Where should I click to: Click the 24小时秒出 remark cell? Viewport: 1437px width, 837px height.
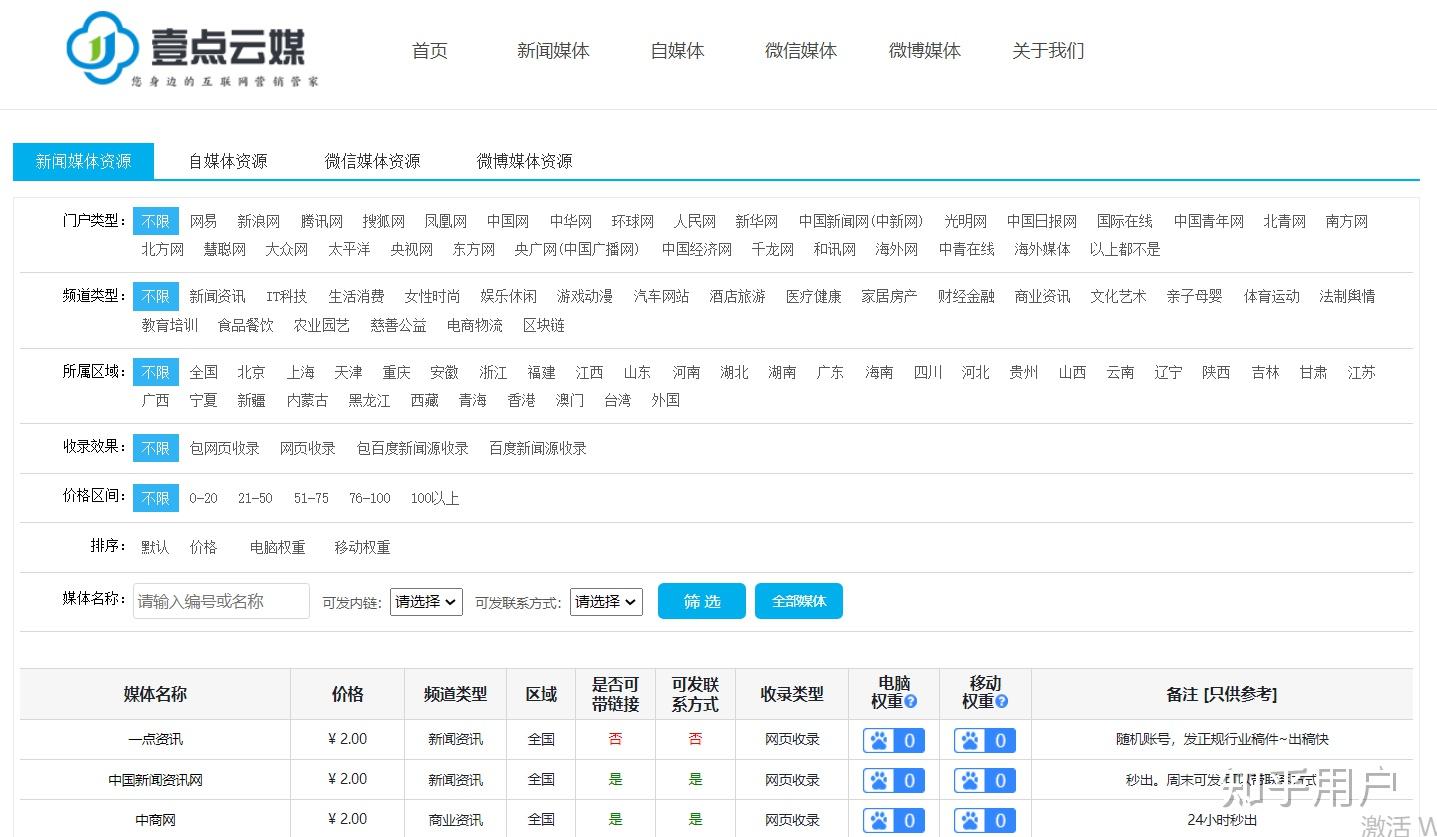coord(1222,820)
